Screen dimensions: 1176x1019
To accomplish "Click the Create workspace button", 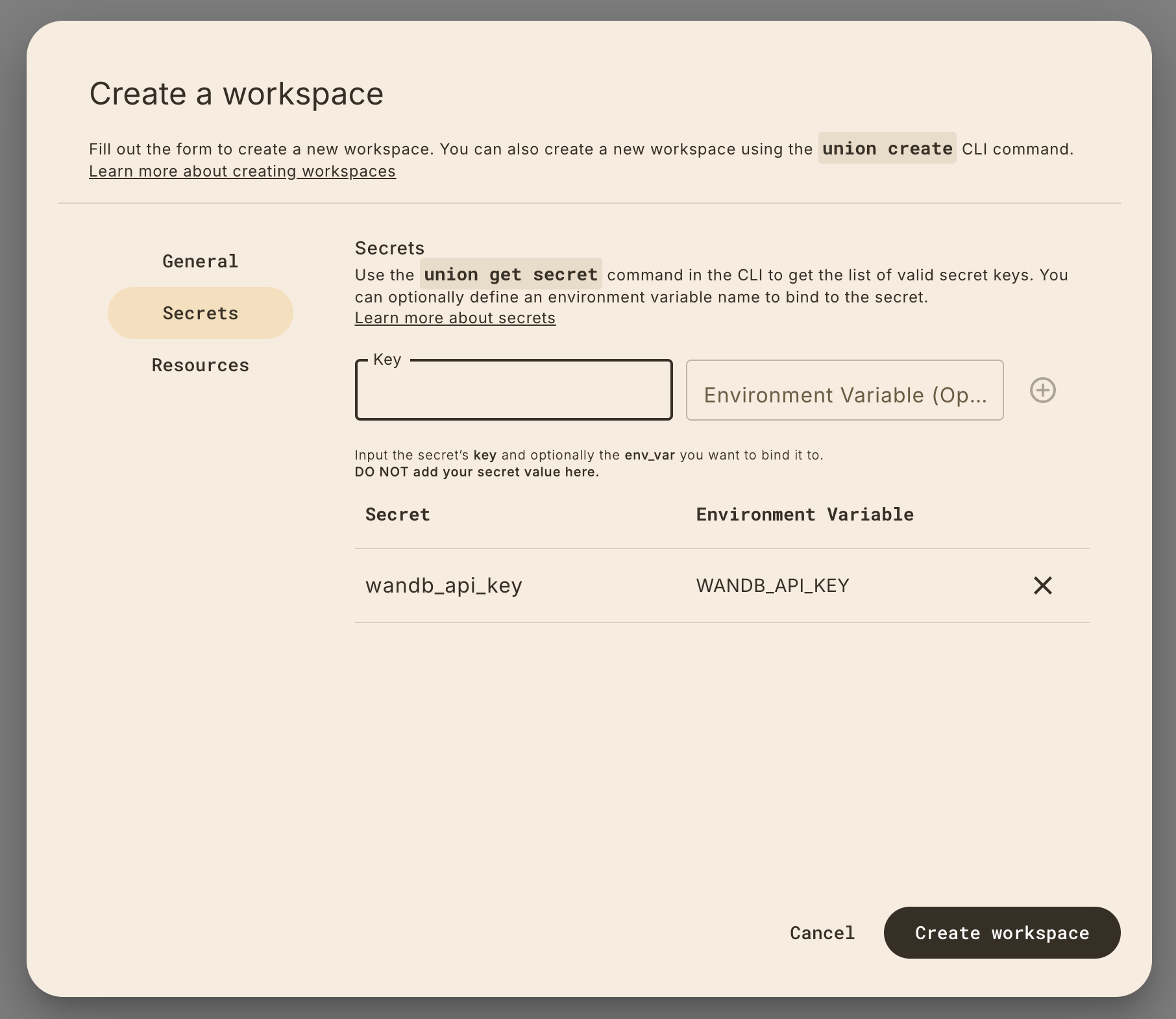I will 1001,933.
